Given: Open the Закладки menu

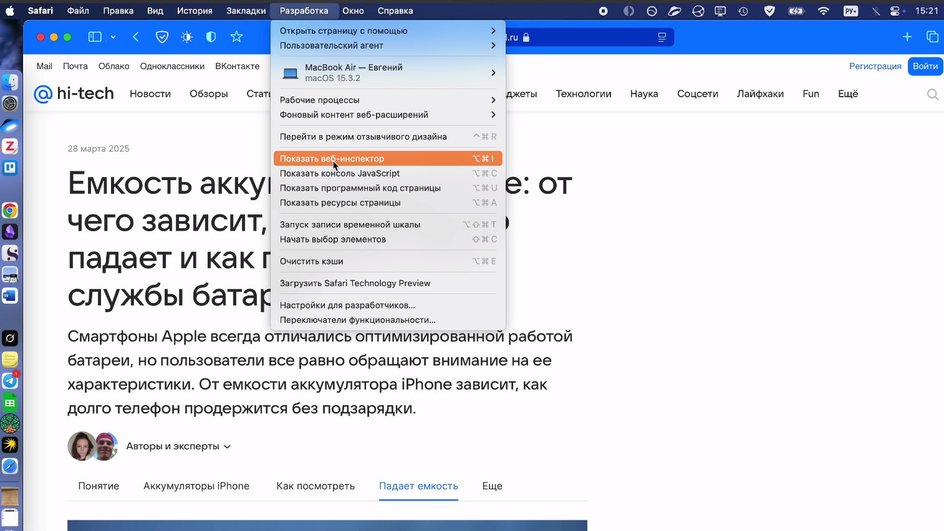Looking at the screenshot, I should point(246,11).
